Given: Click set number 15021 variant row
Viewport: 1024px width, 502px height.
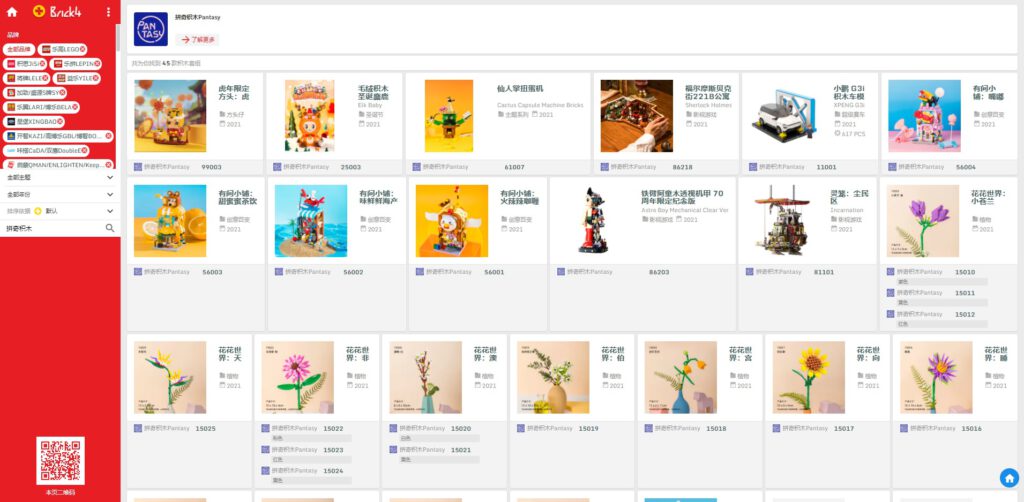Looking at the screenshot, I should coord(434,450).
